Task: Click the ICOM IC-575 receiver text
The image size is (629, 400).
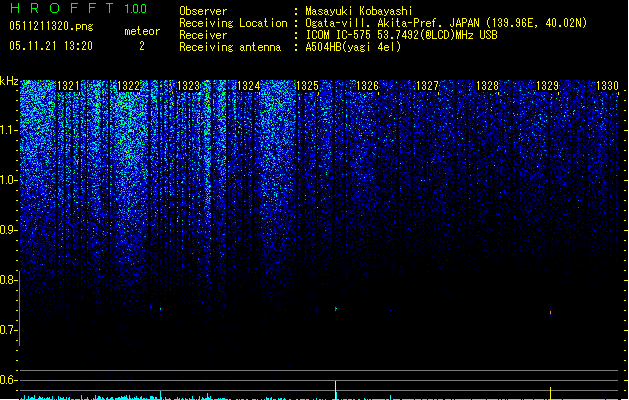Action: [x=401, y=35]
